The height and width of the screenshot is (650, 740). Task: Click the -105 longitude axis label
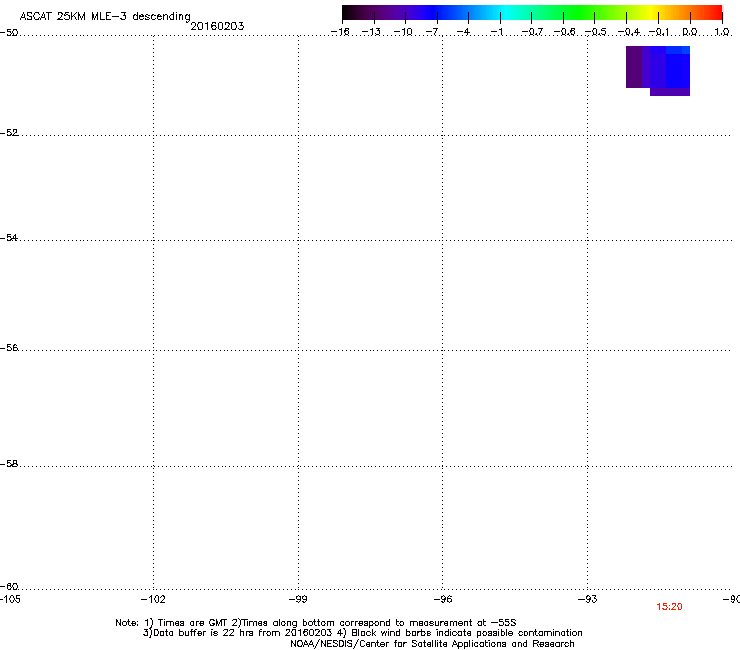coord(10,599)
